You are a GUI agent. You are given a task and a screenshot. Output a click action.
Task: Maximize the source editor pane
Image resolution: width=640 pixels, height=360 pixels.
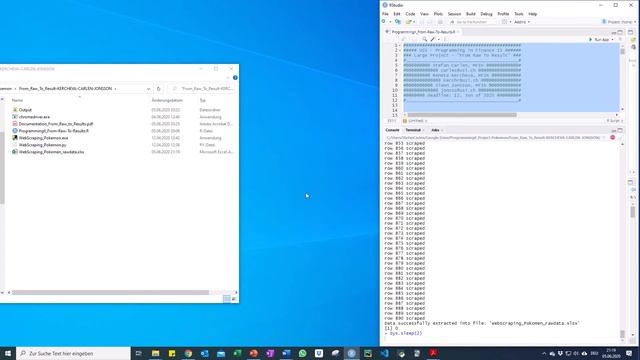[620, 32]
